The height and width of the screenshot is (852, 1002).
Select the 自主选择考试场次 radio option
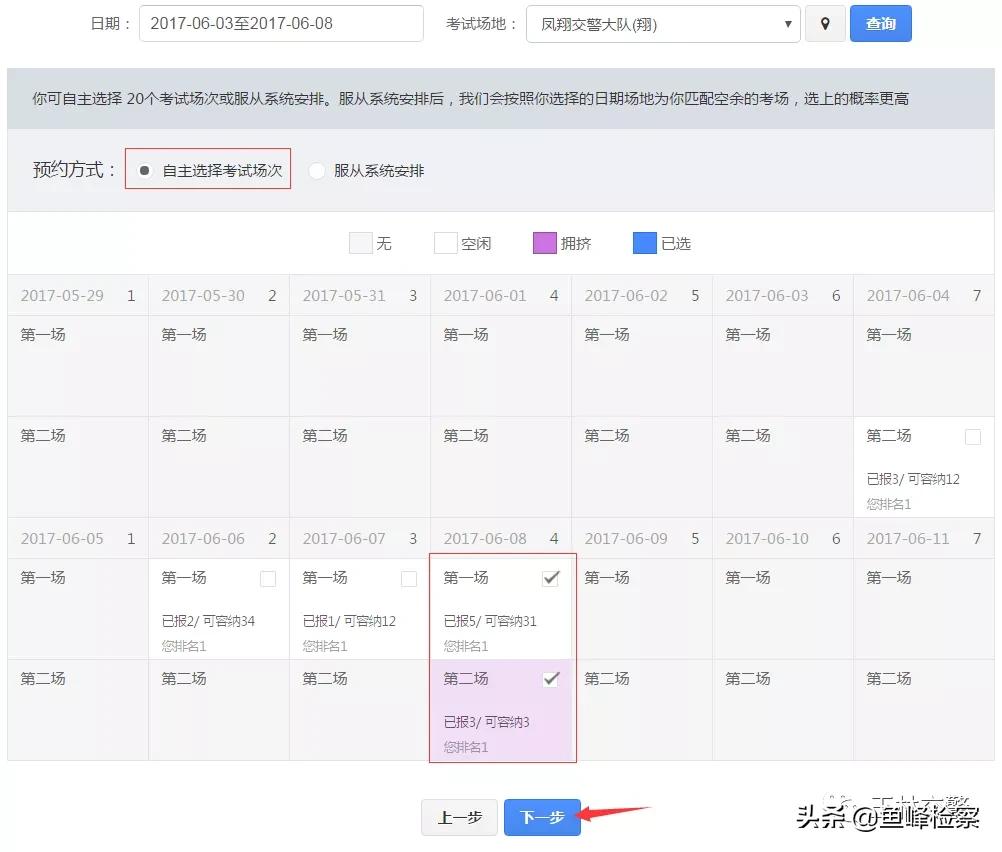click(x=145, y=170)
